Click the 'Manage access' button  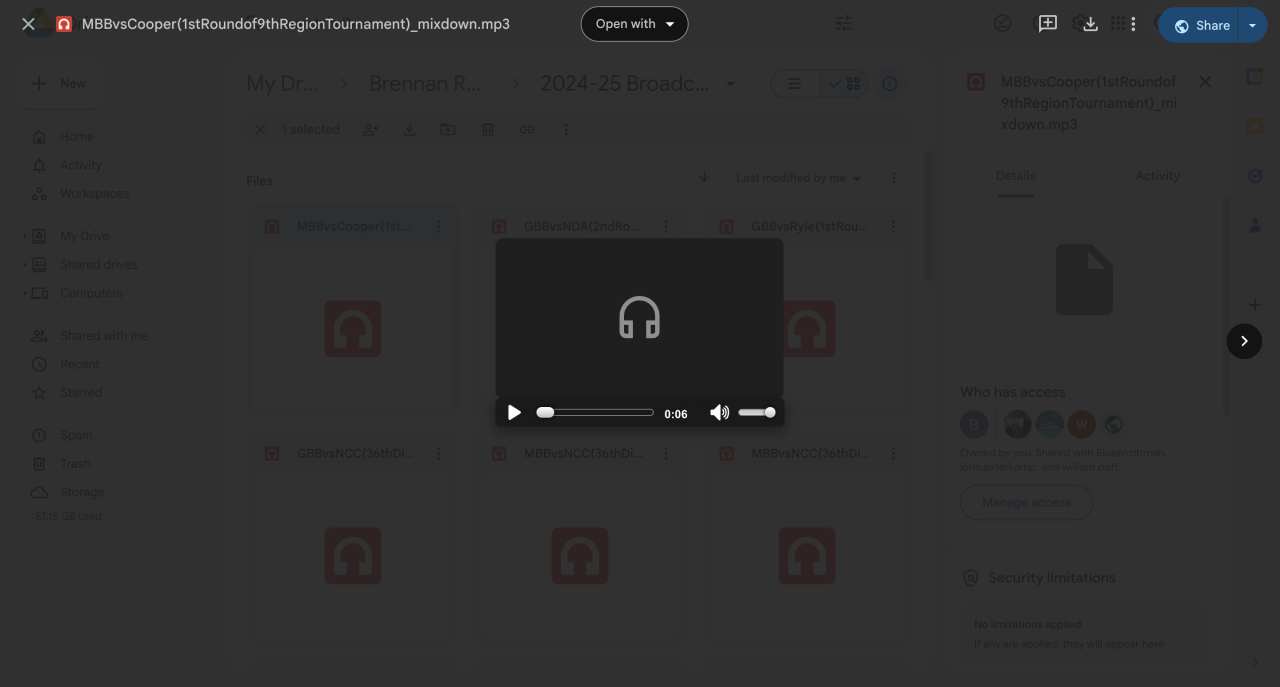(x=1026, y=502)
